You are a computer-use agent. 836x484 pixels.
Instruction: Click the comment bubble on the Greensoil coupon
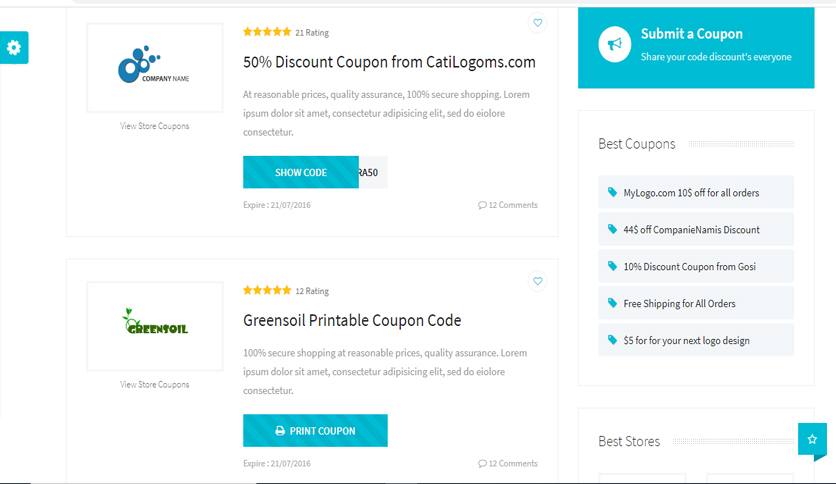point(482,464)
